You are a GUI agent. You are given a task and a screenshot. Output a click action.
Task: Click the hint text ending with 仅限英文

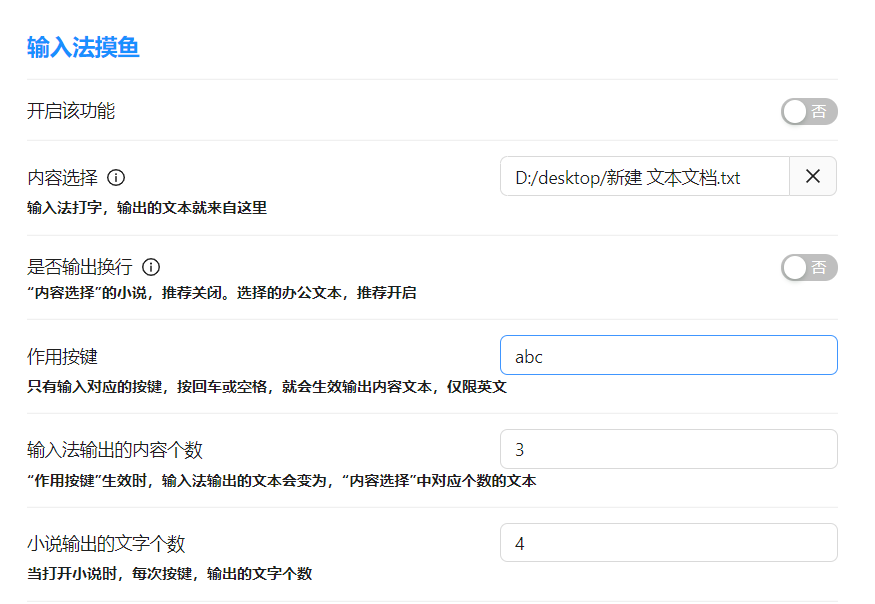pos(267,386)
